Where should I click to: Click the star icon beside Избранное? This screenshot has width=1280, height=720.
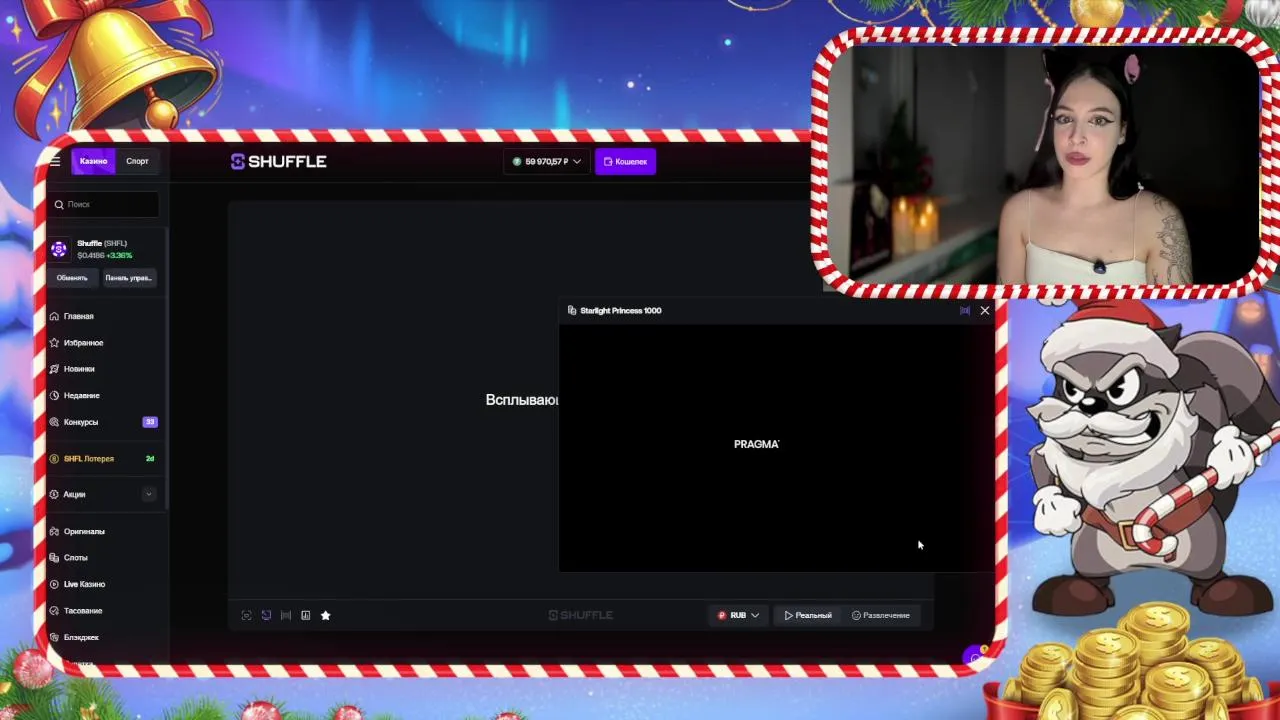click(55, 342)
